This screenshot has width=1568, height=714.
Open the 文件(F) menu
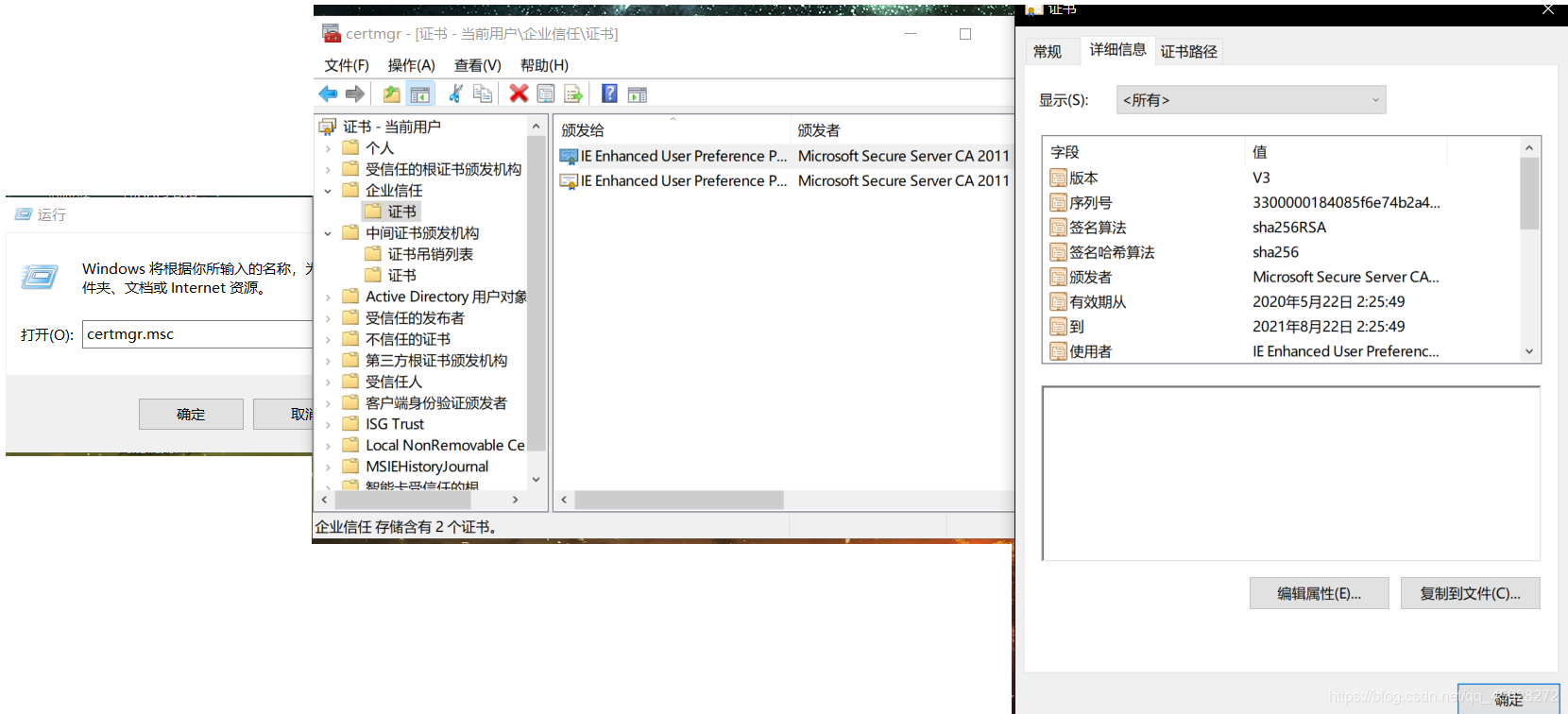347,65
